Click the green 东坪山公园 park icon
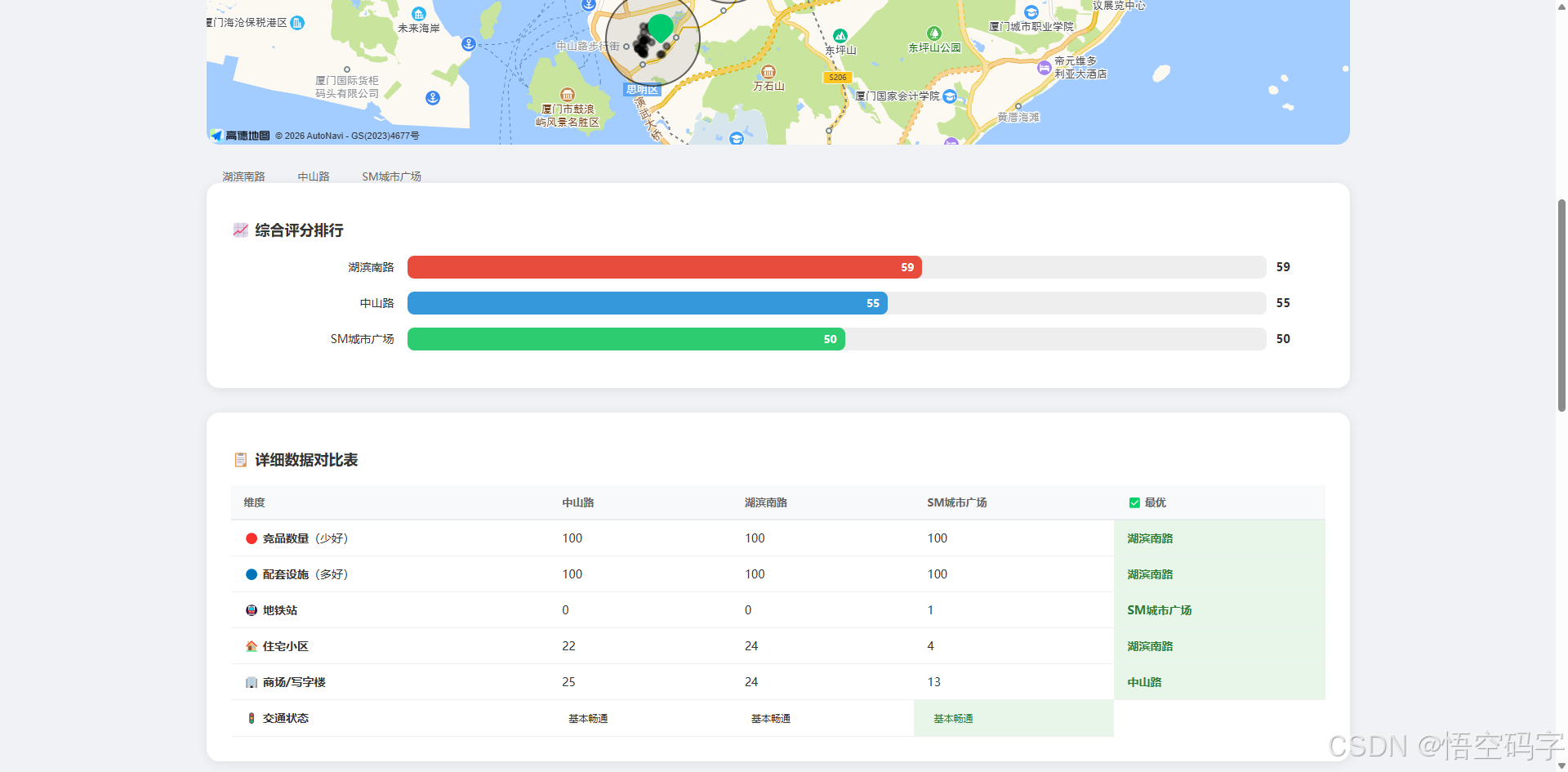The width and height of the screenshot is (1568, 772). (x=934, y=33)
